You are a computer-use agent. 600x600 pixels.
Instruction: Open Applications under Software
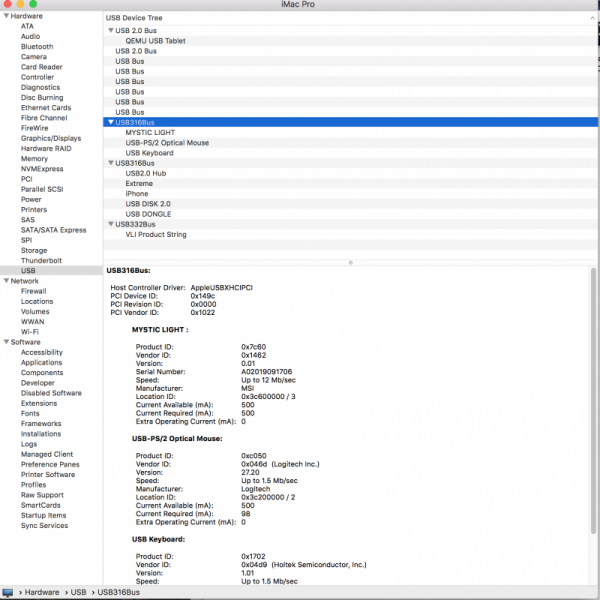tap(41, 362)
